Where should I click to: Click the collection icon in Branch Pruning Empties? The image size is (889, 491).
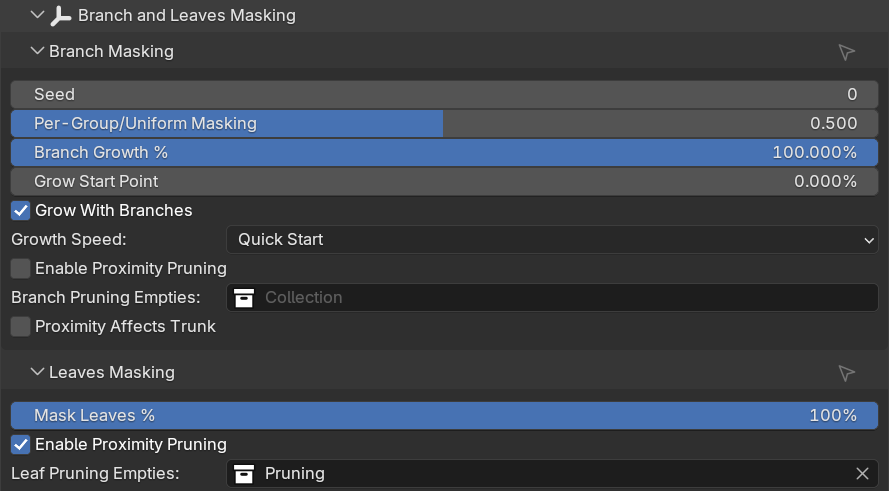(244, 298)
